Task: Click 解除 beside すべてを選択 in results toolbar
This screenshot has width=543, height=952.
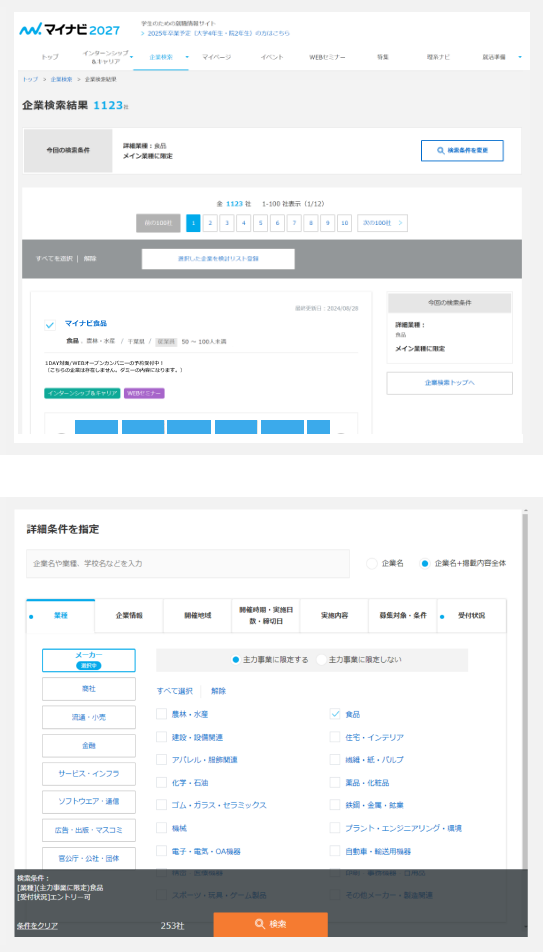Action: point(90,259)
